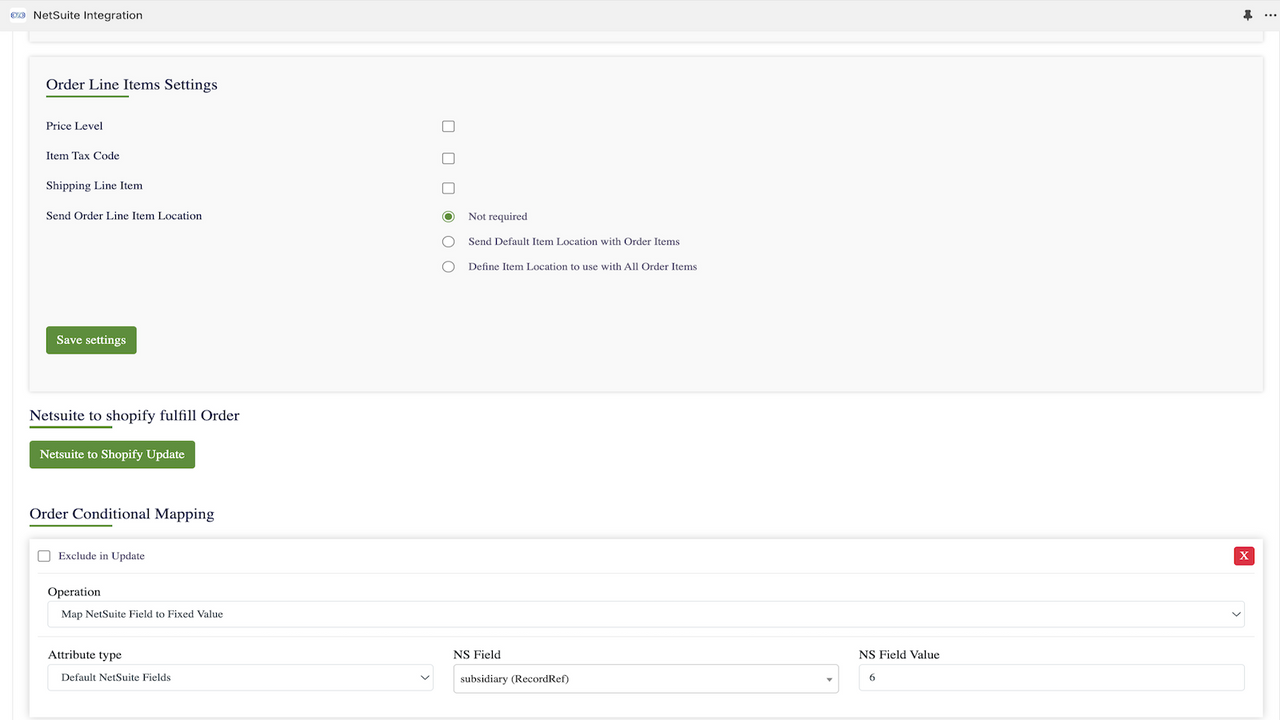Click the Item Tax Code label
This screenshot has height=720, width=1280.
point(83,156)
